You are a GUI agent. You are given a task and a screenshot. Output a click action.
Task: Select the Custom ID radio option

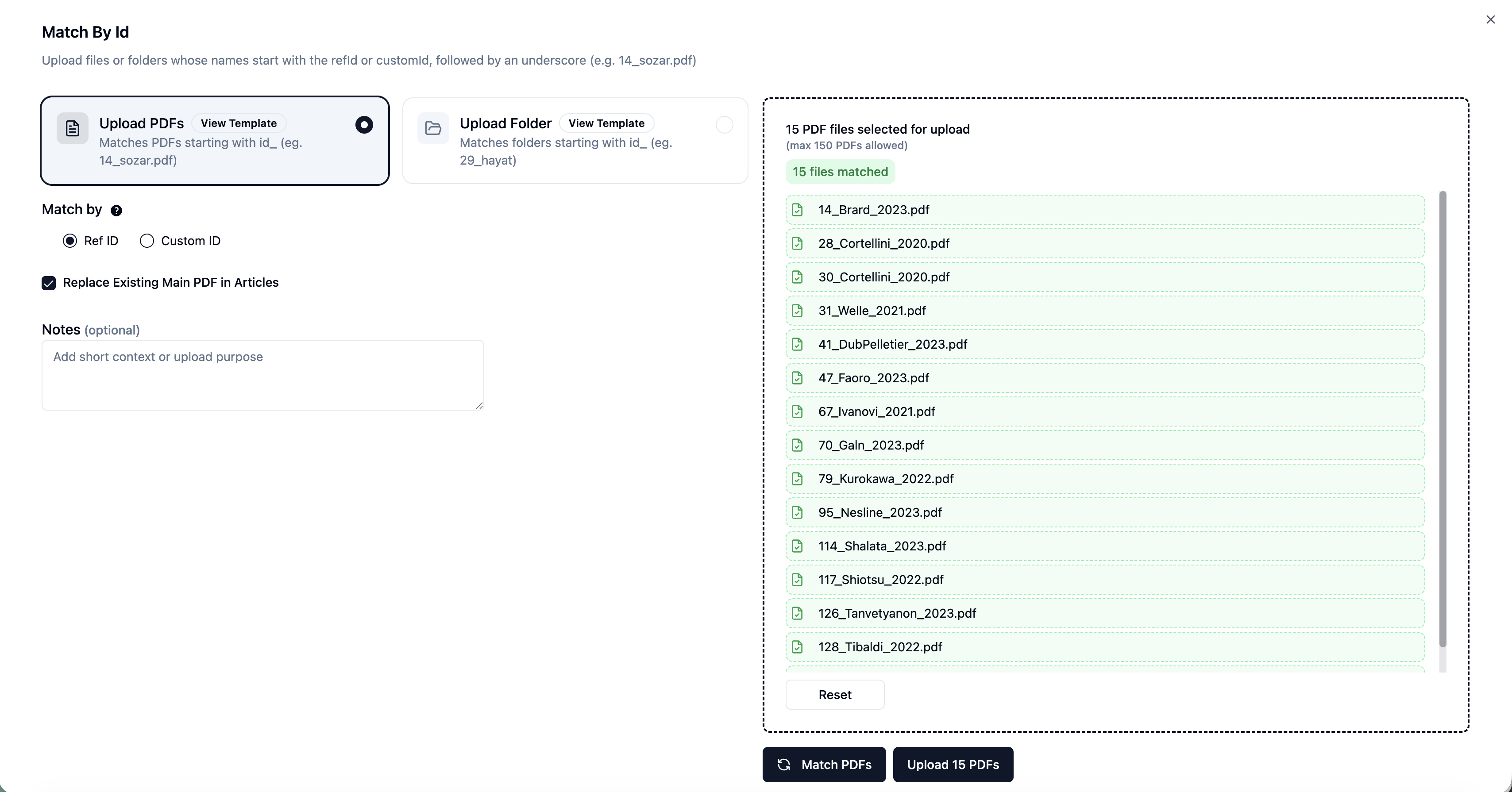coord(147,241)
